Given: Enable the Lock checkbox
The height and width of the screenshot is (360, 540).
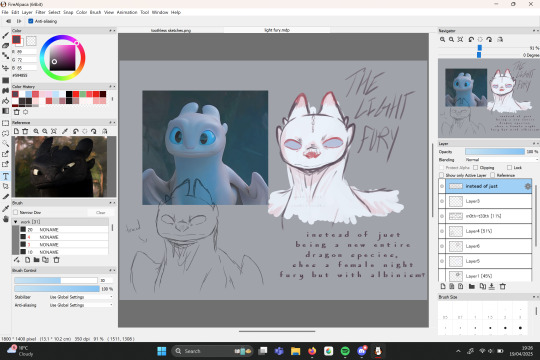Looking at the screenshot, I should tap(509, 167).
